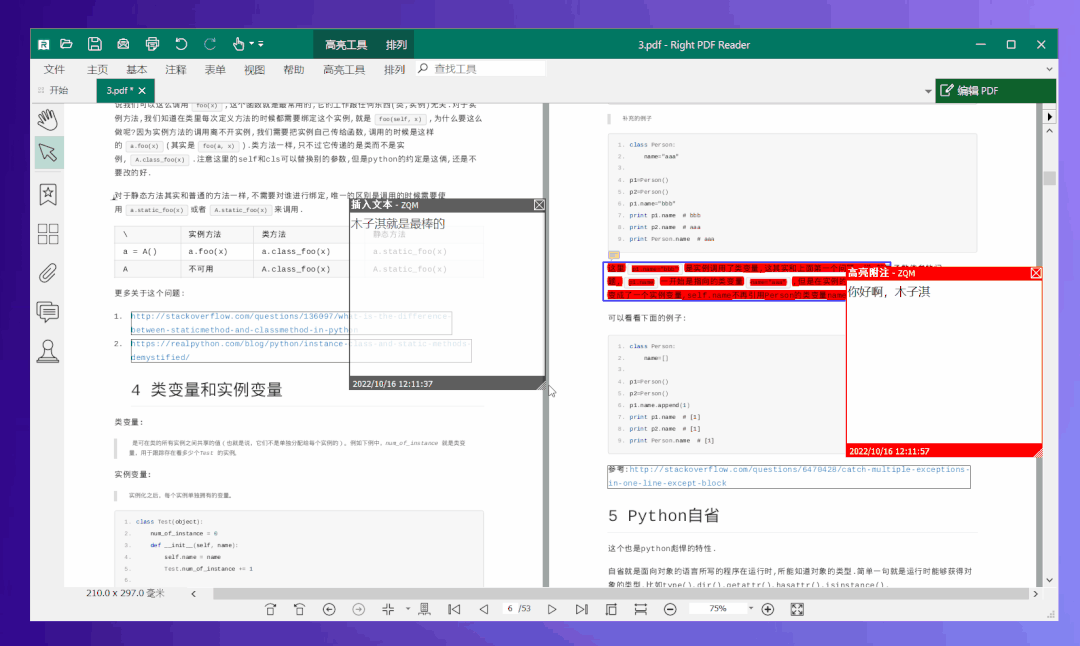Click the page display mode icon

point(424,609)
